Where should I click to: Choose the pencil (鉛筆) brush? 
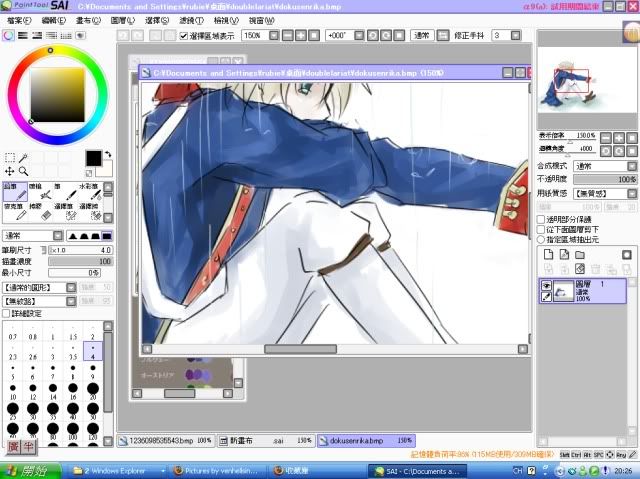pos(16,192)
